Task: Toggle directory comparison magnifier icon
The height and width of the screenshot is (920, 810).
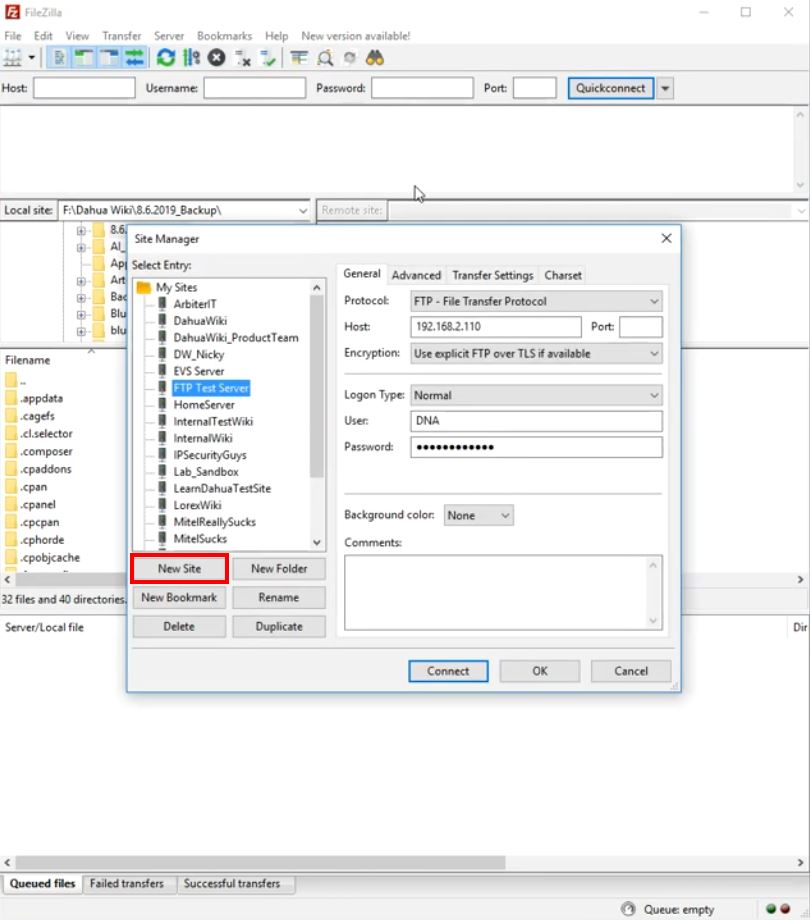Action: click(x=325, y=58)
